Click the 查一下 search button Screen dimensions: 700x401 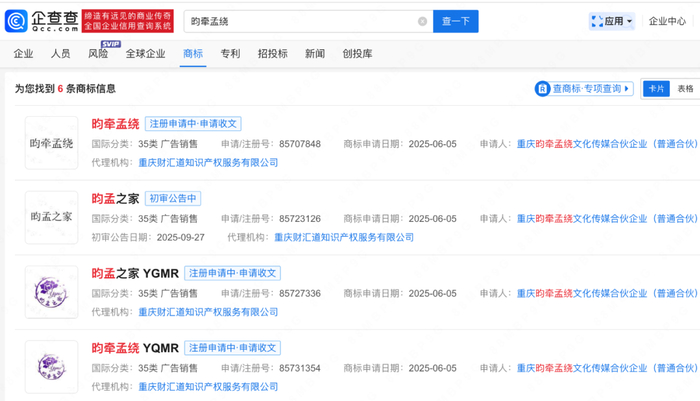455,21
